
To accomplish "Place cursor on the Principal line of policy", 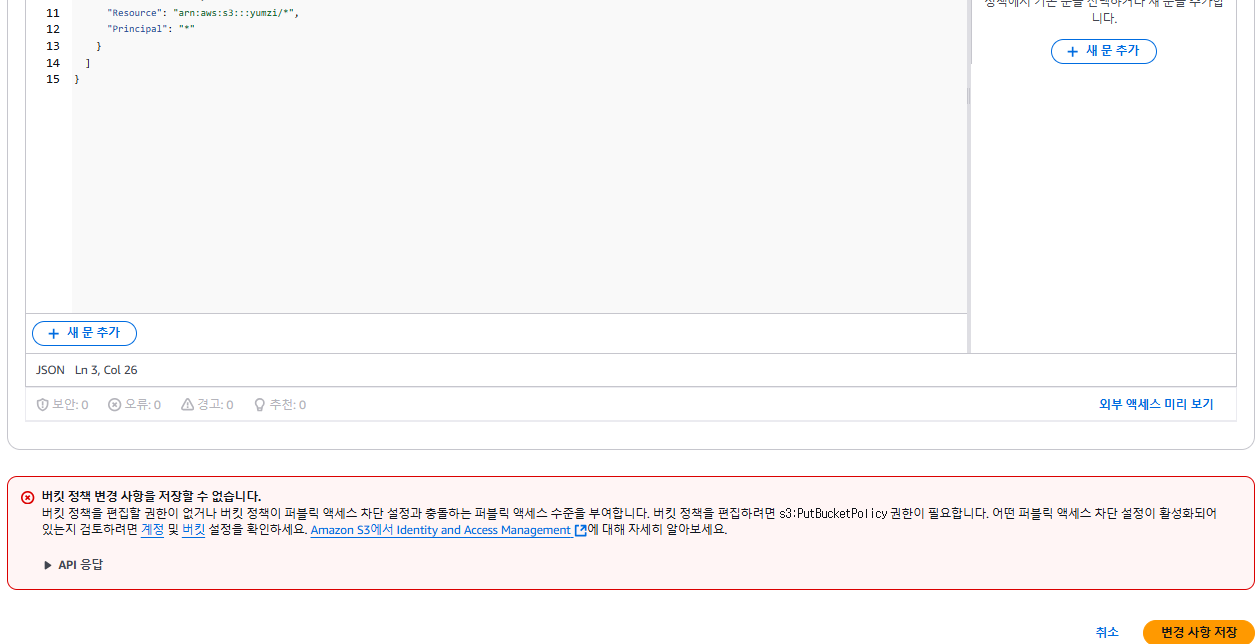I will pyautogui.click(x=150, y=29).
